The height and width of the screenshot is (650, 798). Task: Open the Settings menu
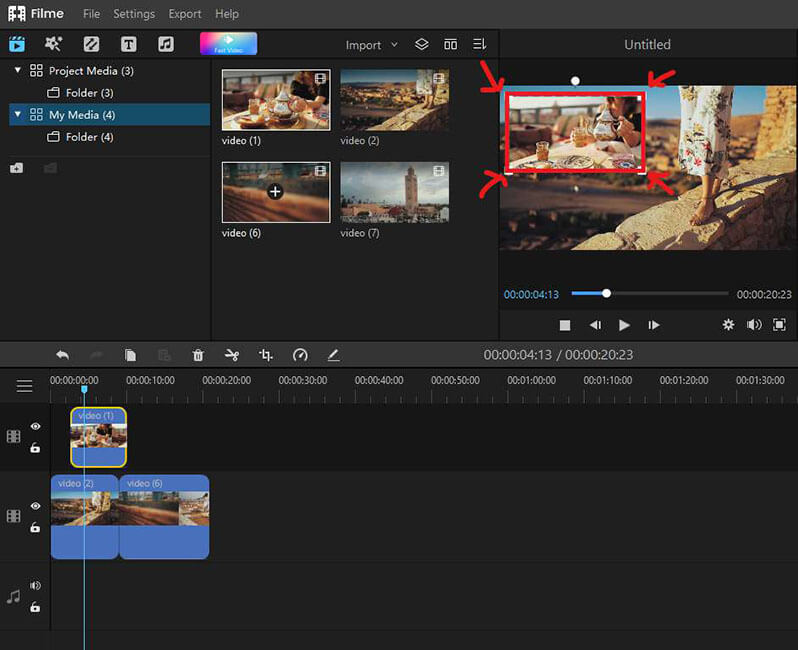point(134,14)
